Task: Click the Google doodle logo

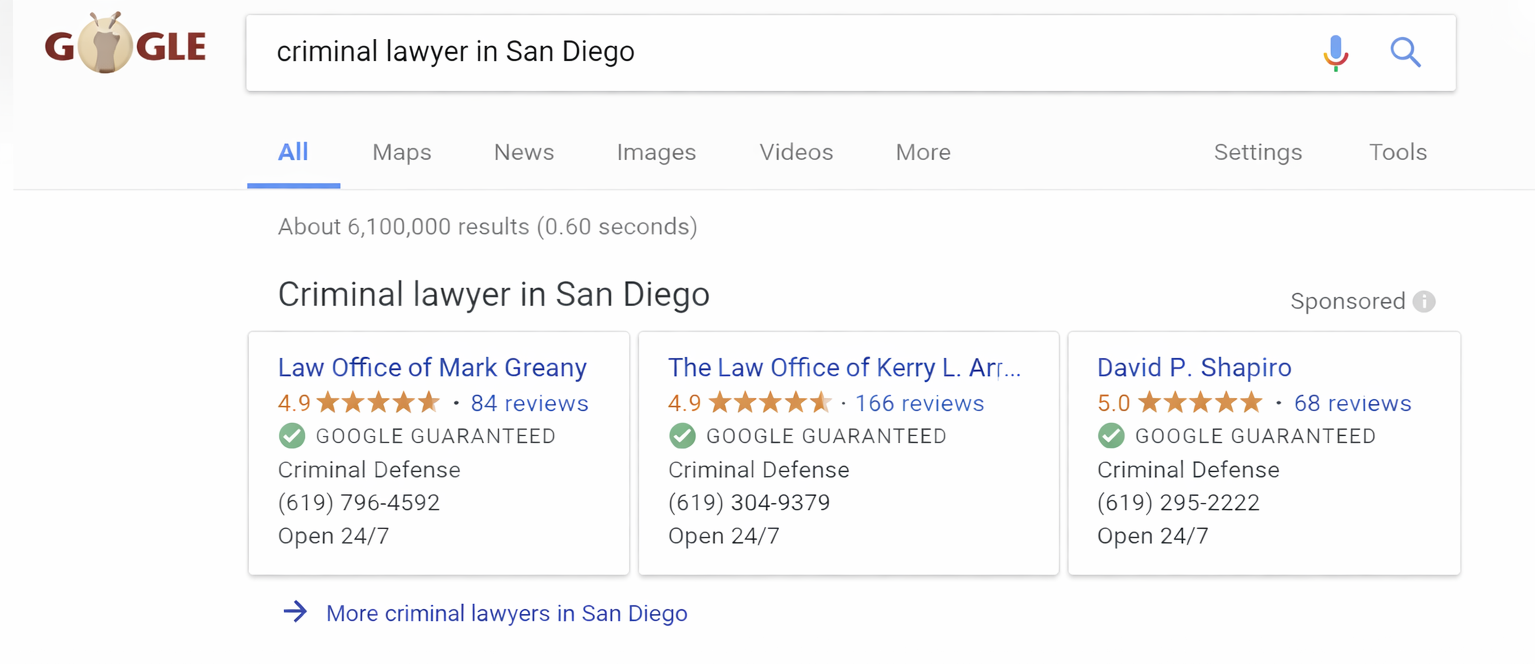Action: click(126, 45)
